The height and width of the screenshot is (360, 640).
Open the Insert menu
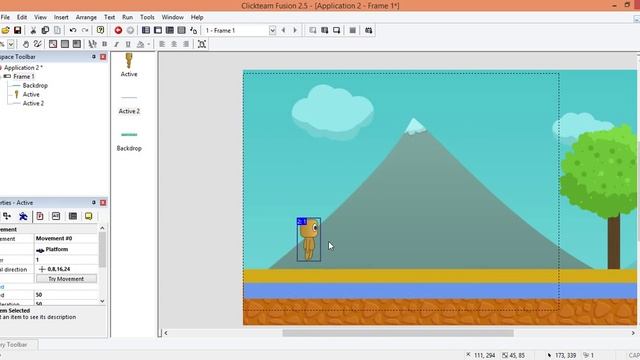[61, 17]
